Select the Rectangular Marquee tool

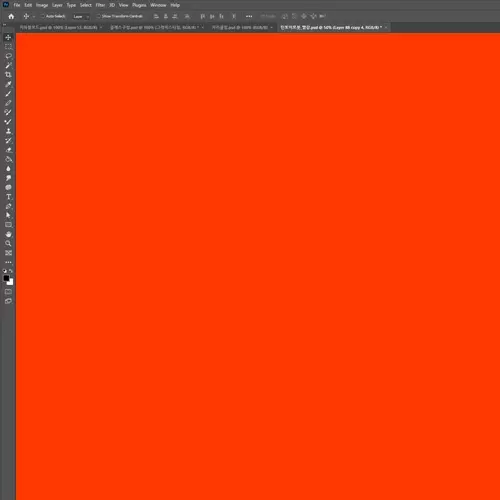point(8,47)
